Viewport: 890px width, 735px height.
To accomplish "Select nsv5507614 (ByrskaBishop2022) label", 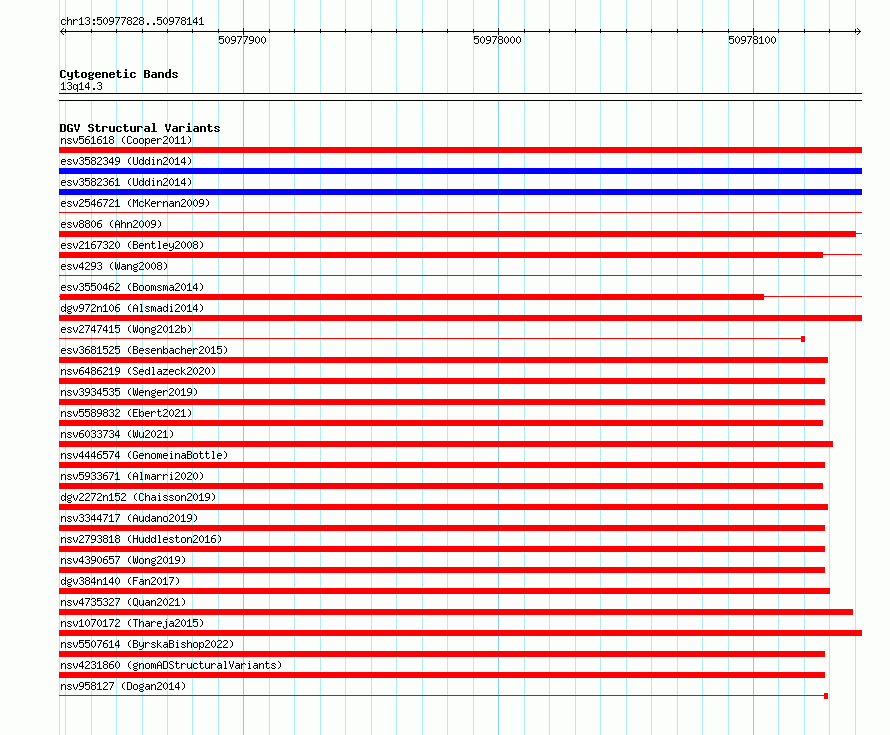I will [x=147, y=644].
